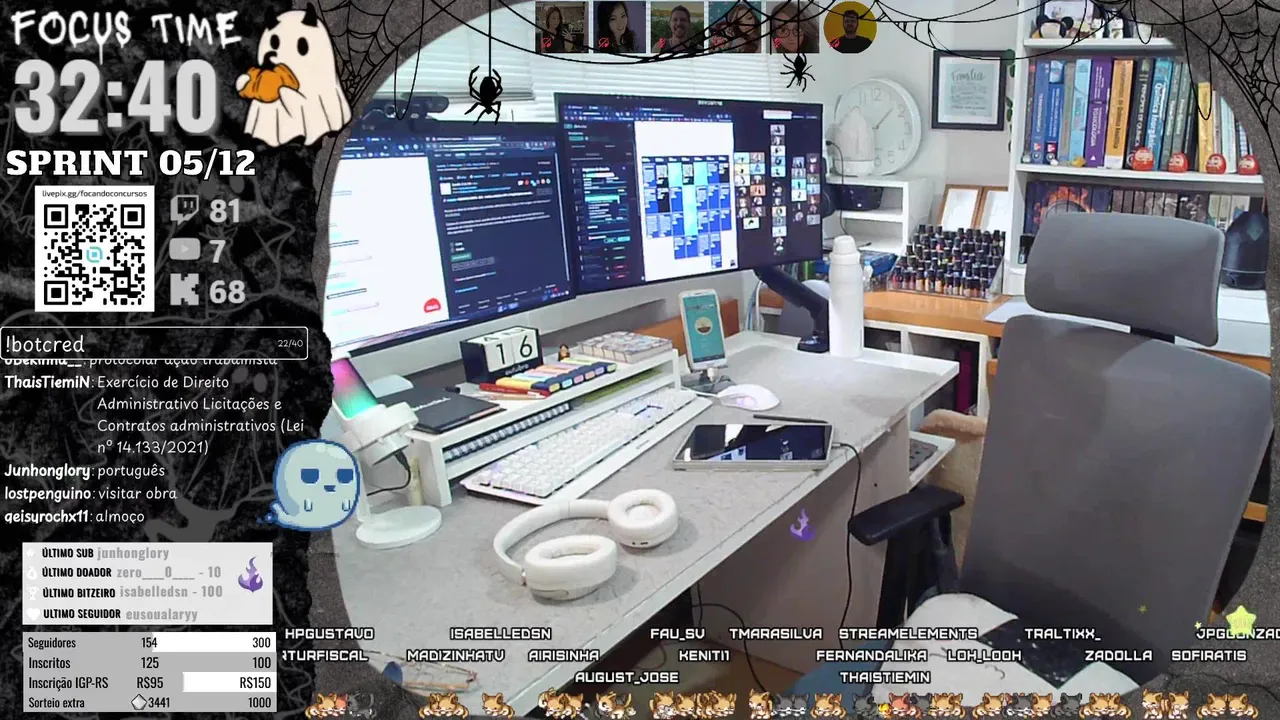Click the TRALTIXX_ name label
The image size is (1280, 720).
pyautogui.click(x=1062, y=634)
